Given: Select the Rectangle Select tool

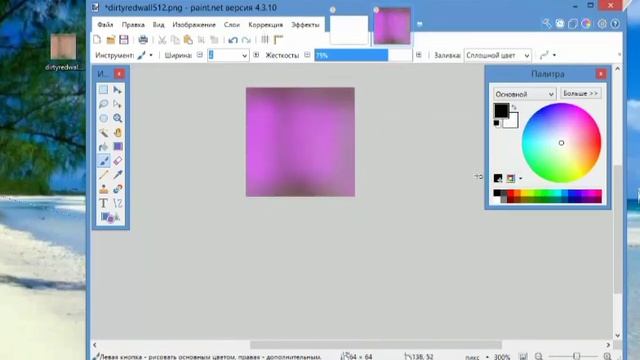Looking at the screenshot, I should [103, 90].
